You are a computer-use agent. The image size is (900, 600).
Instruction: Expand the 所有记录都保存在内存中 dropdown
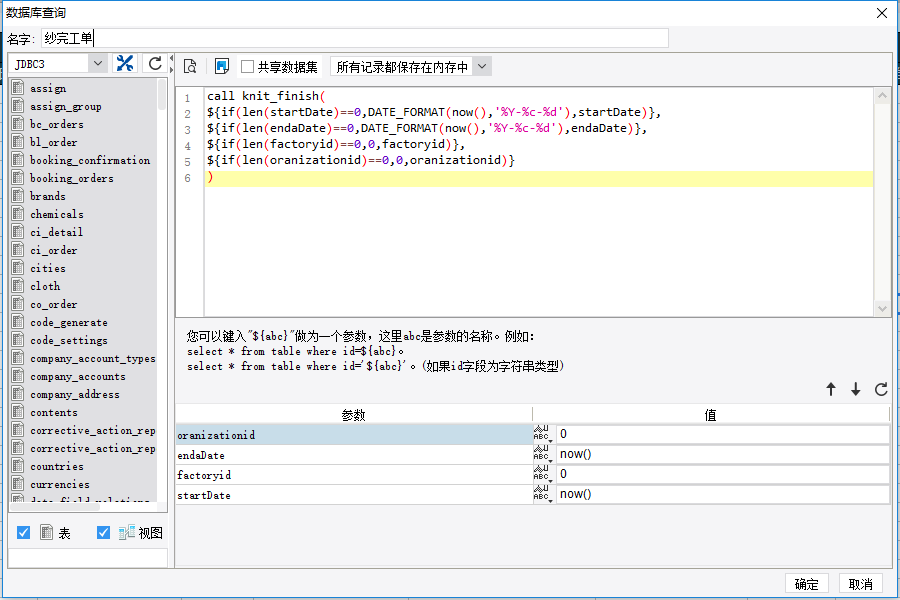pos(481,67)
